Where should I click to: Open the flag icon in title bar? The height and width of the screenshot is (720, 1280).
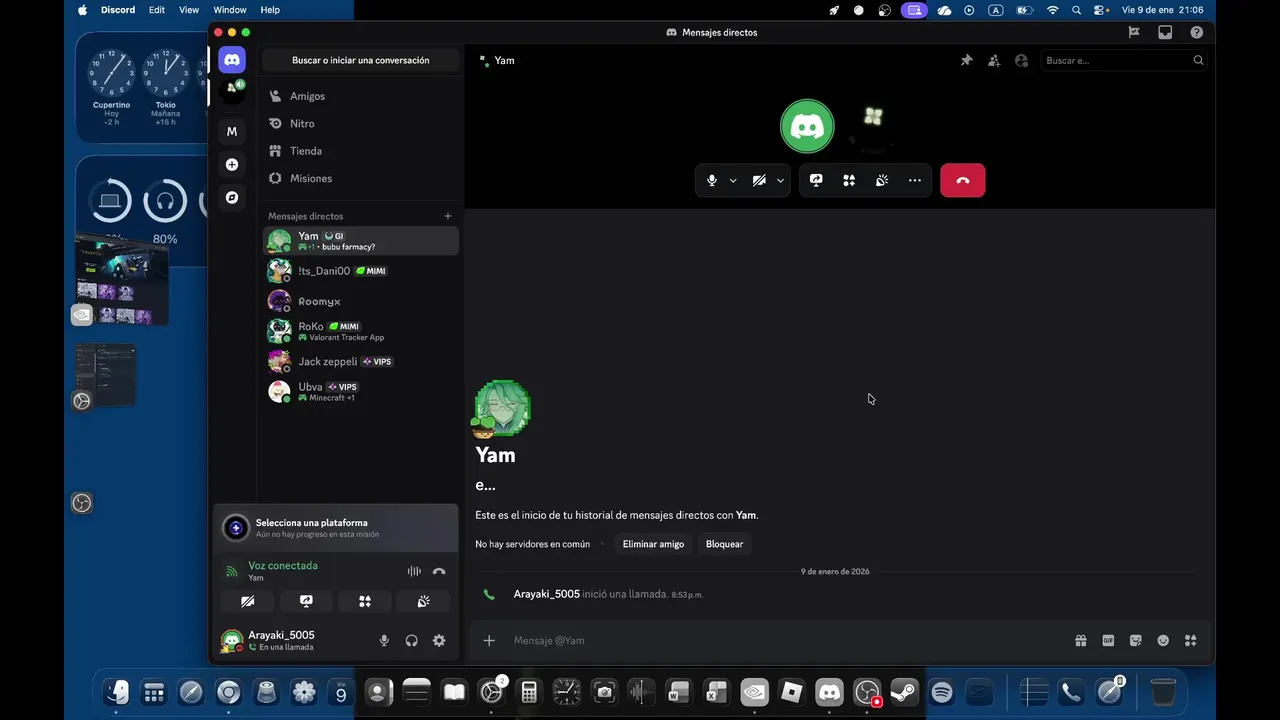[1134, 32]
